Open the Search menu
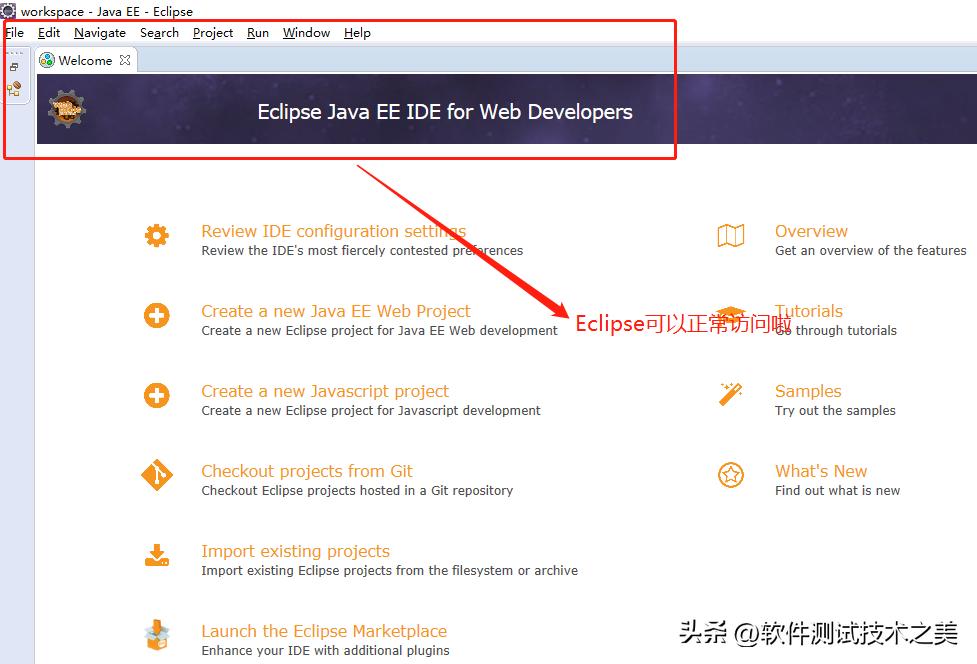This screenshot has width=977, height=664. point(160,33)
